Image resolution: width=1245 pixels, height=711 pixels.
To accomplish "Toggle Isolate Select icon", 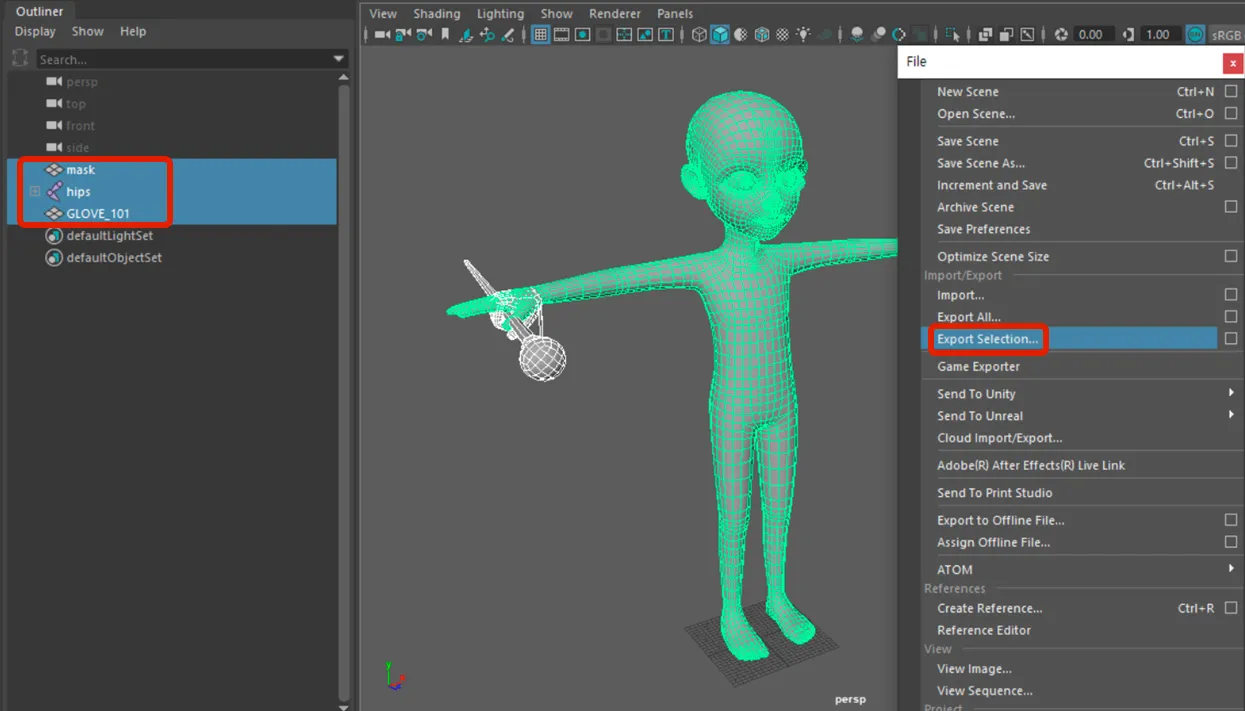I will click(x=952, y=35).
